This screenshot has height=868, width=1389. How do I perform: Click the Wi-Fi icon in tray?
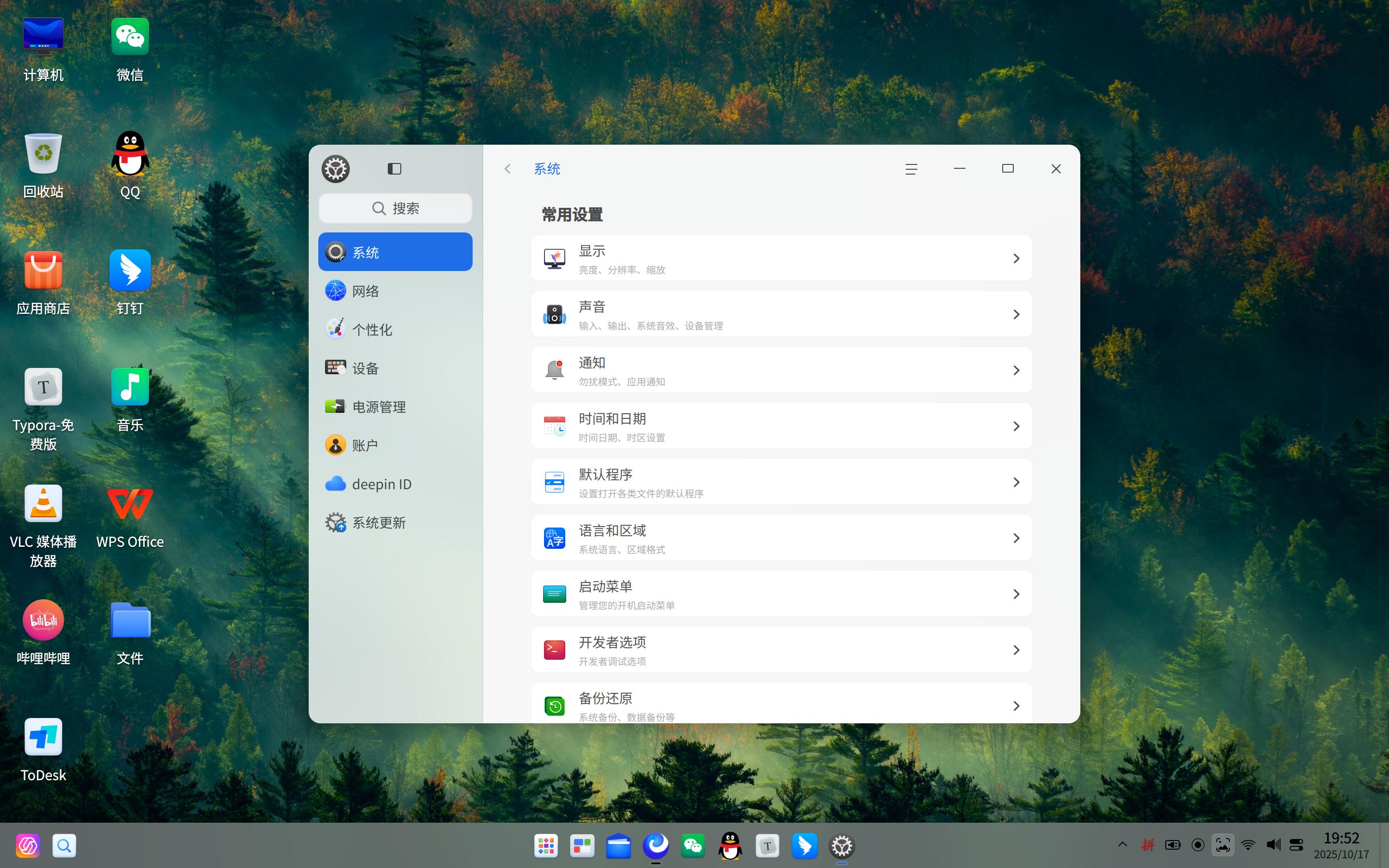coord(1248,845)
